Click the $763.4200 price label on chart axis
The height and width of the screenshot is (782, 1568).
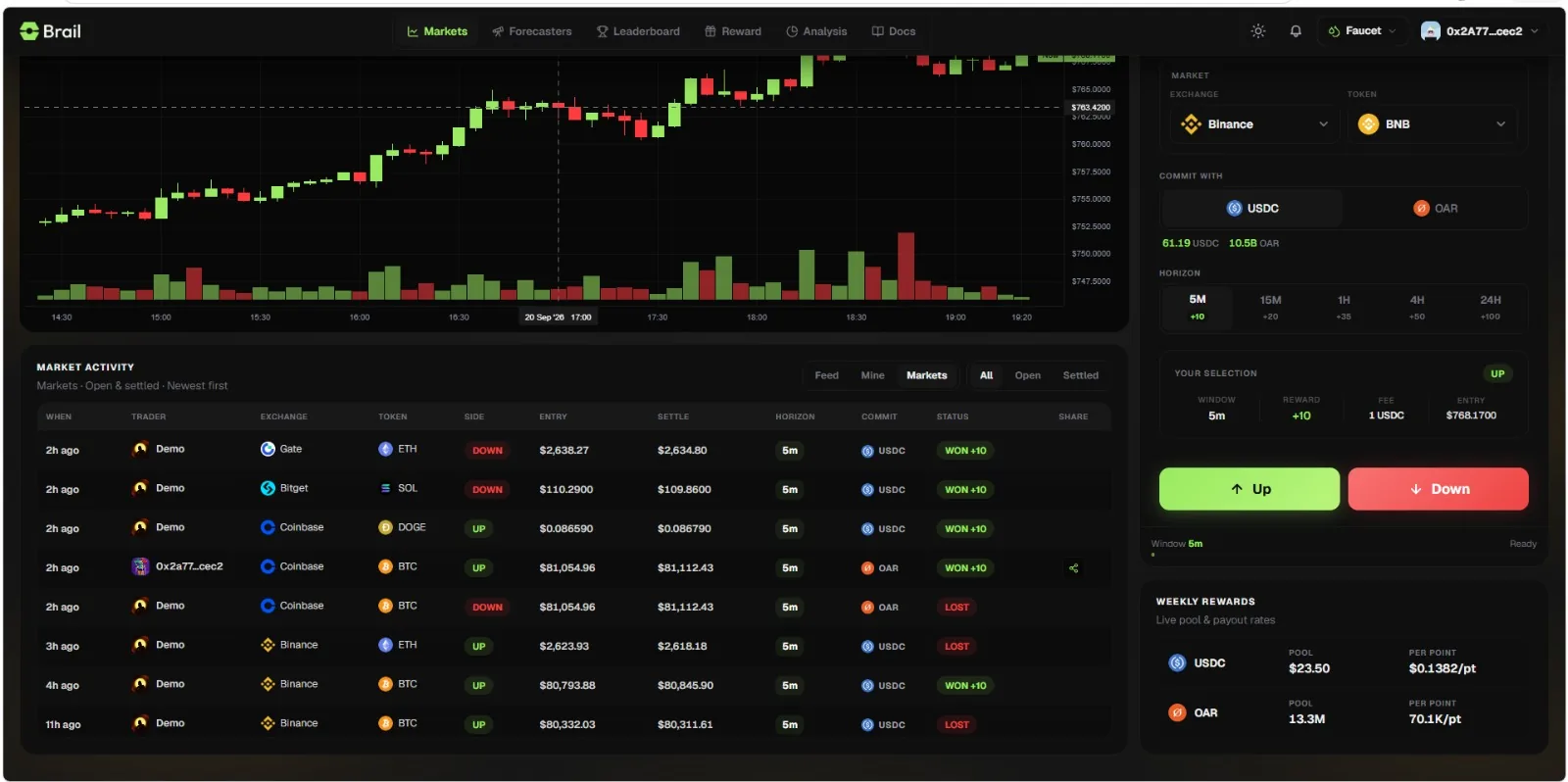(1091, 108)
